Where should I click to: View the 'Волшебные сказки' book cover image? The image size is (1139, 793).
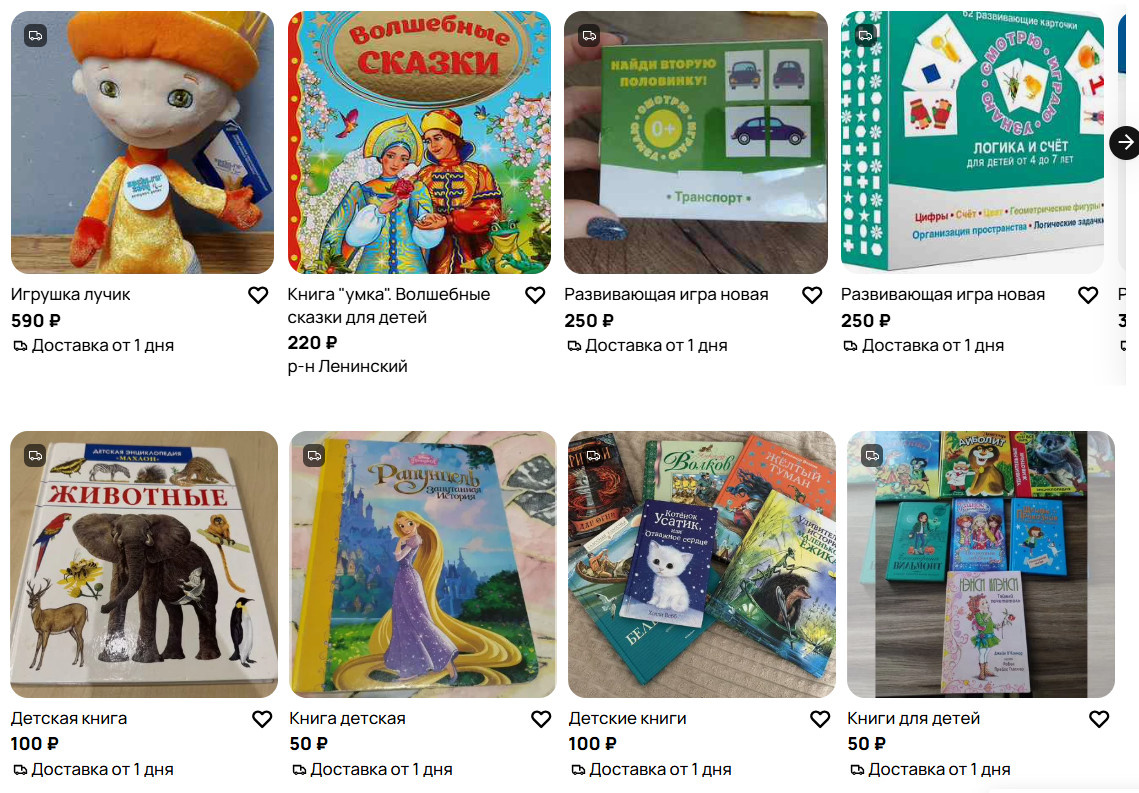(x=419, y=142)
